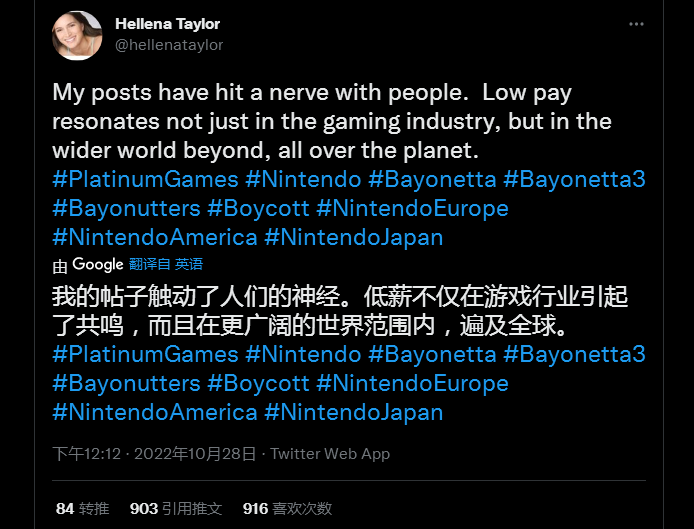Select #Bayonetta hashtag below the Chinese translation
The width and height of the screenshot is (694, 529).
click(432, 354)
